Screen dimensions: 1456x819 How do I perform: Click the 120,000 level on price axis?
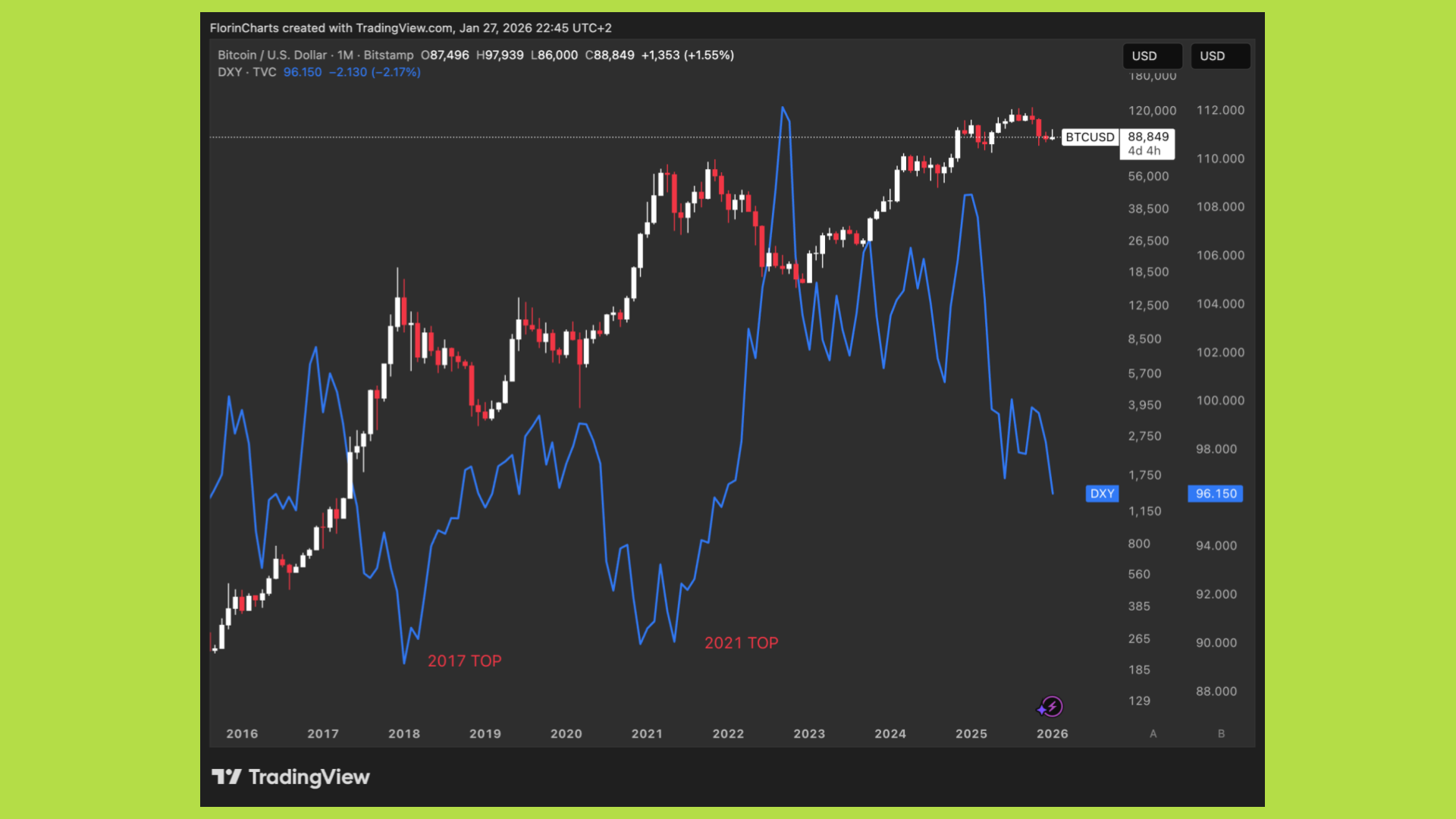click(1152, 111)
